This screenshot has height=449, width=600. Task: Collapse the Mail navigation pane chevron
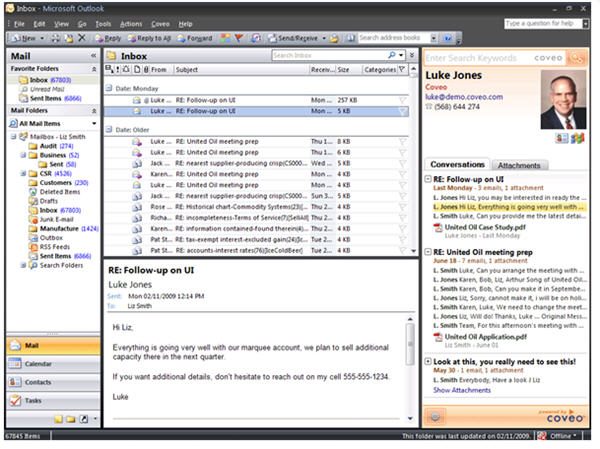point(93,56)
